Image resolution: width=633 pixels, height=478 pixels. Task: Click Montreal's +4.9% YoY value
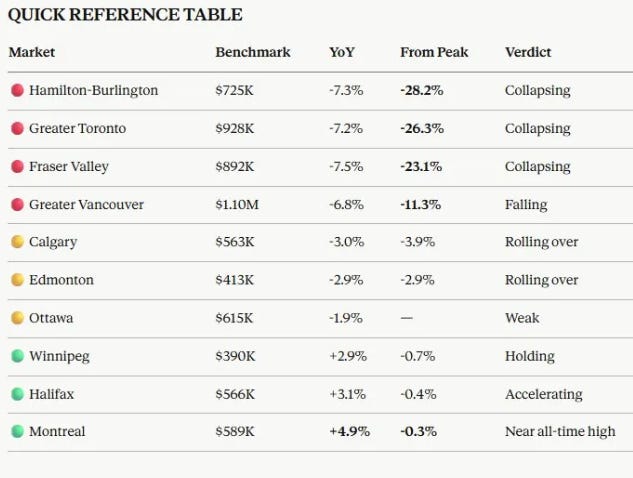pos(350,431)
